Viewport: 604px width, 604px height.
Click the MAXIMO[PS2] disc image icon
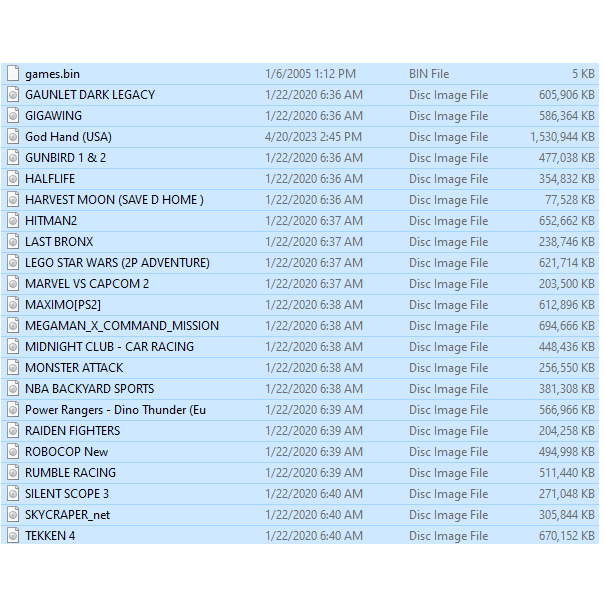13,305
